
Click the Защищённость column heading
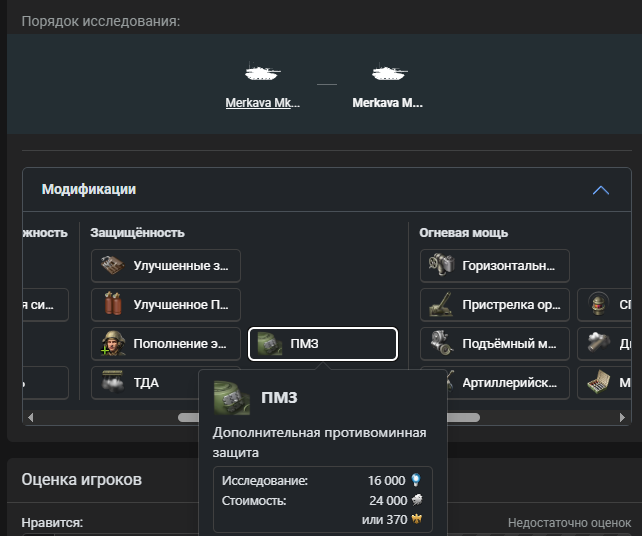(138, 233)
